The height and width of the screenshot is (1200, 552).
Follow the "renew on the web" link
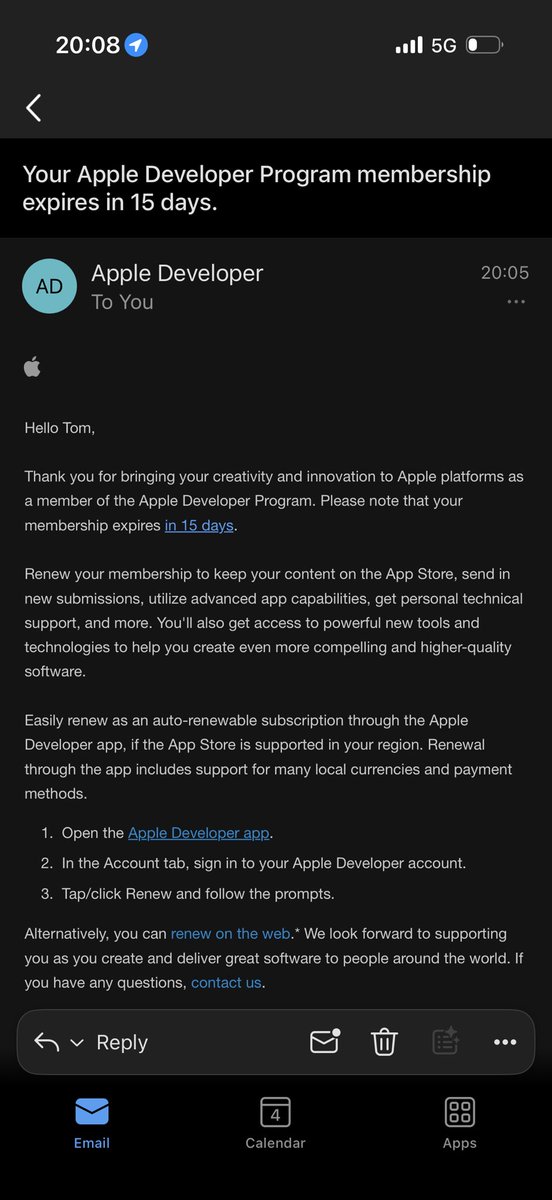[231, 933]
